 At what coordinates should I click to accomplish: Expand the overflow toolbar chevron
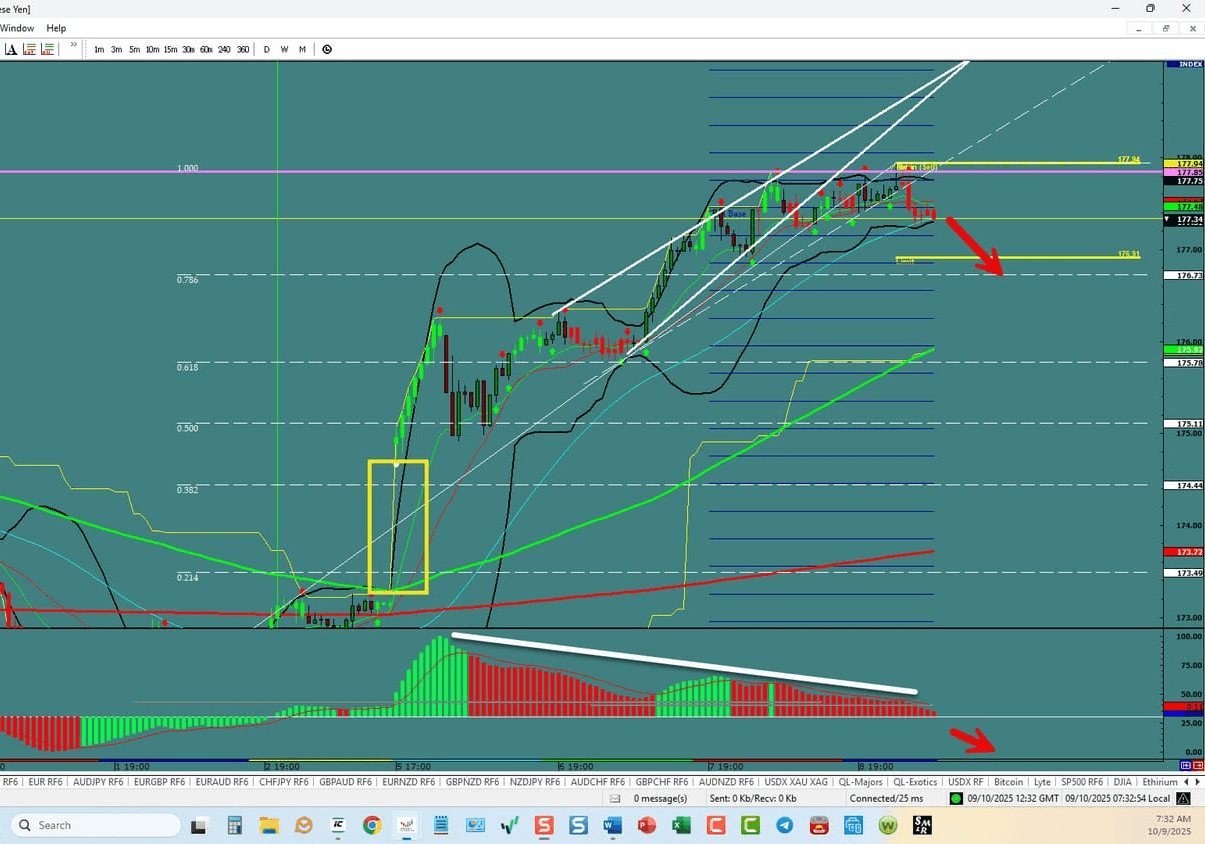71,45
